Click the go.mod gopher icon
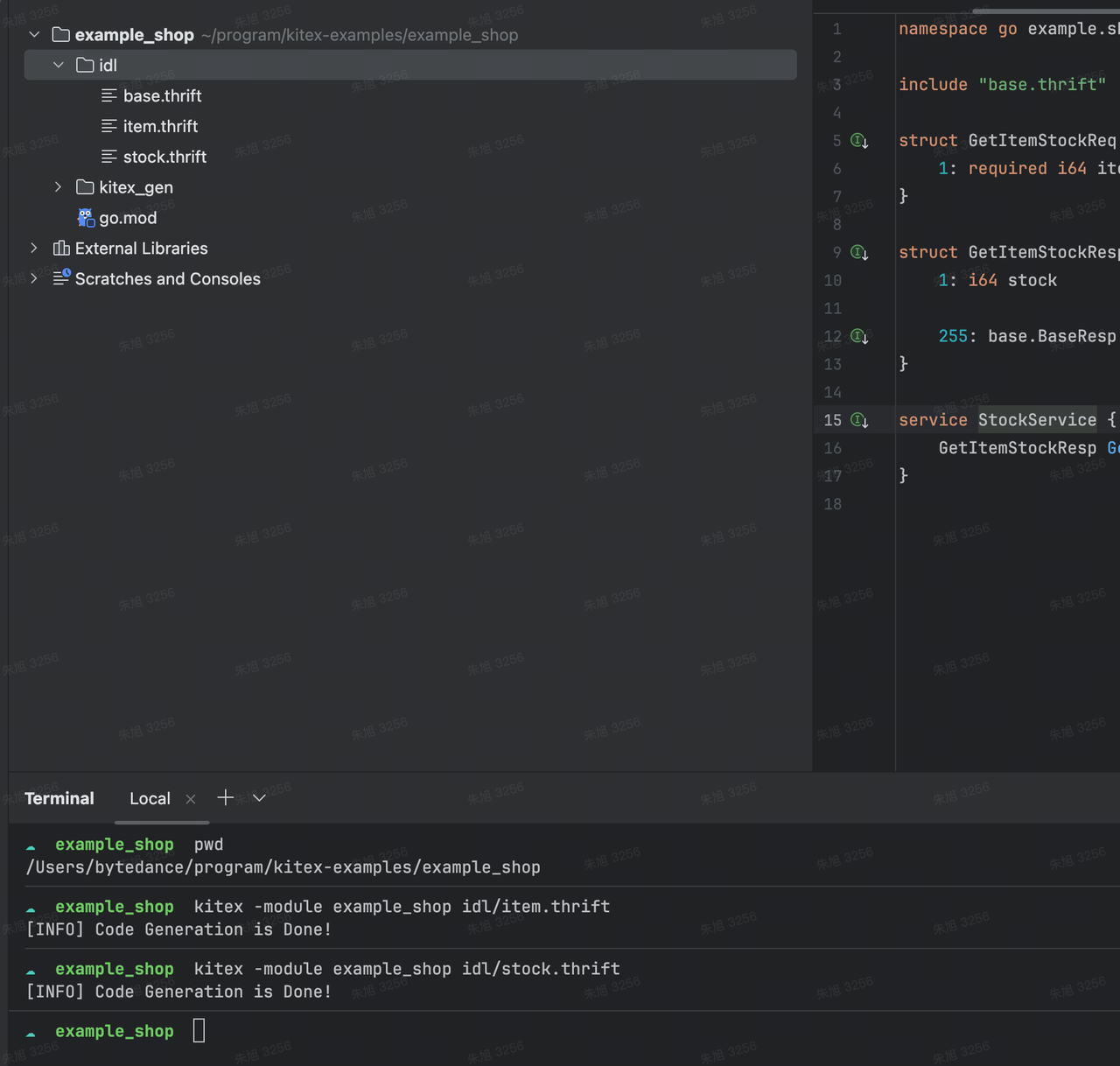The width and height of the screenshot is (1120, 1066). point(86,218)
